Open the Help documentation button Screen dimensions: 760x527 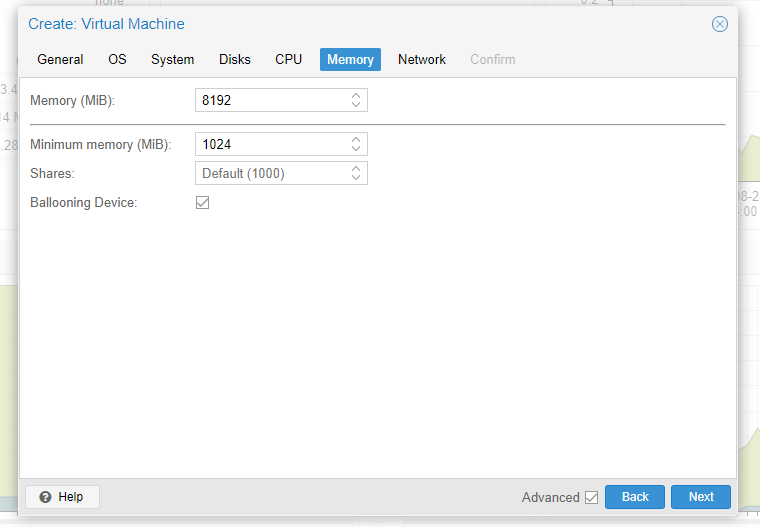(x=62, y=497)
